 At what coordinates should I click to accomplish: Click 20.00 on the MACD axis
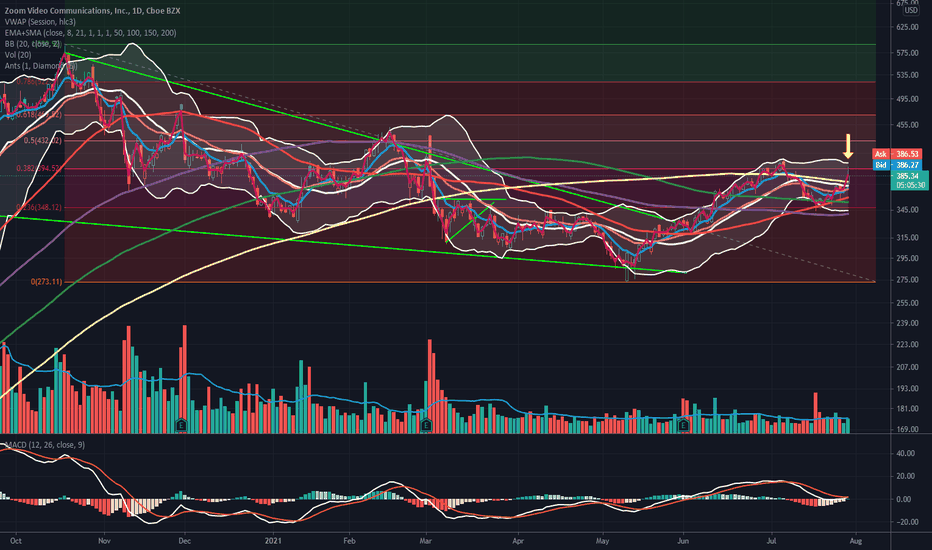pyautogui.click(x=905, y=476)
